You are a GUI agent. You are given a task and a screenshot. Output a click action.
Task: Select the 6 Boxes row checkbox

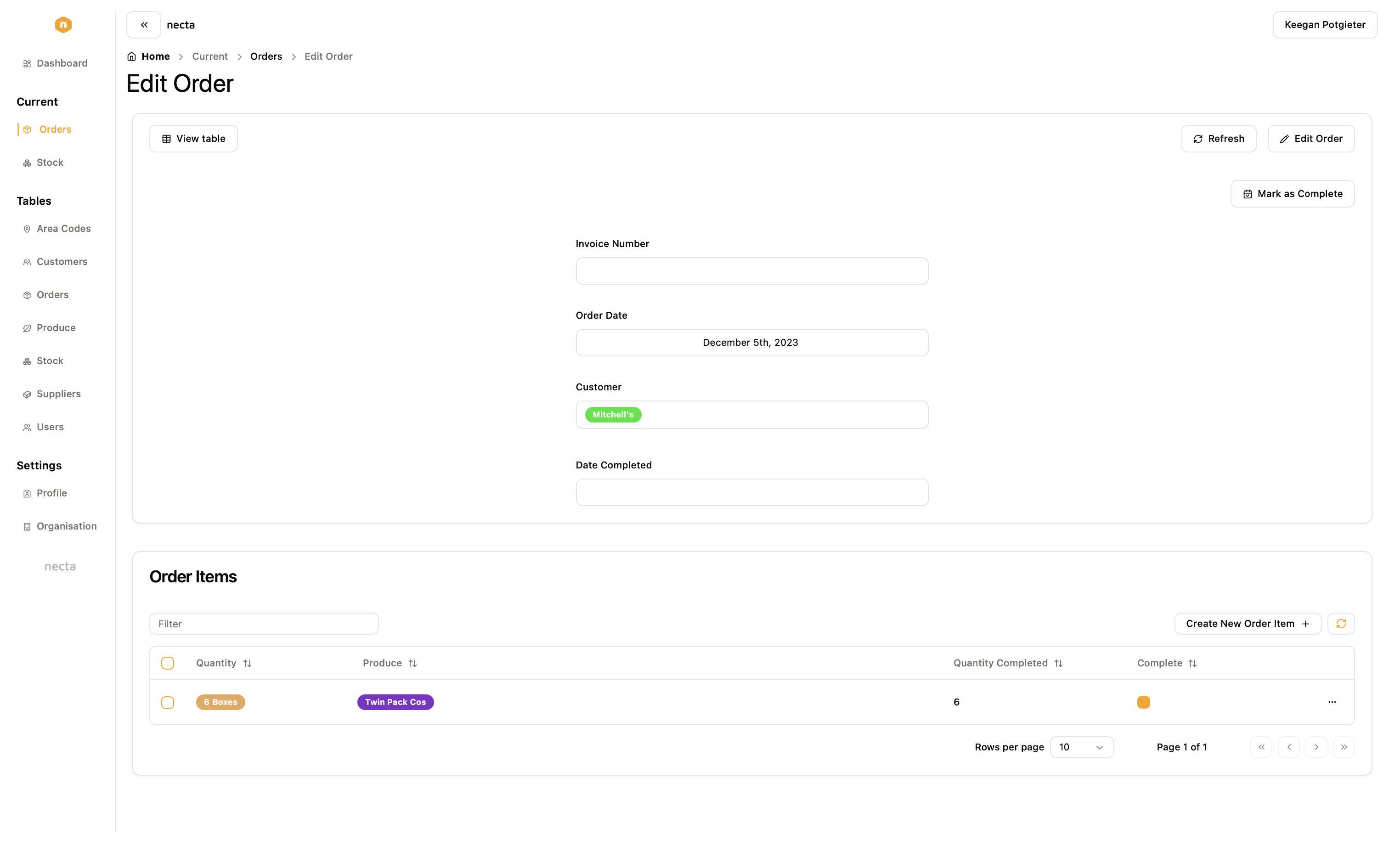(168, 703)
